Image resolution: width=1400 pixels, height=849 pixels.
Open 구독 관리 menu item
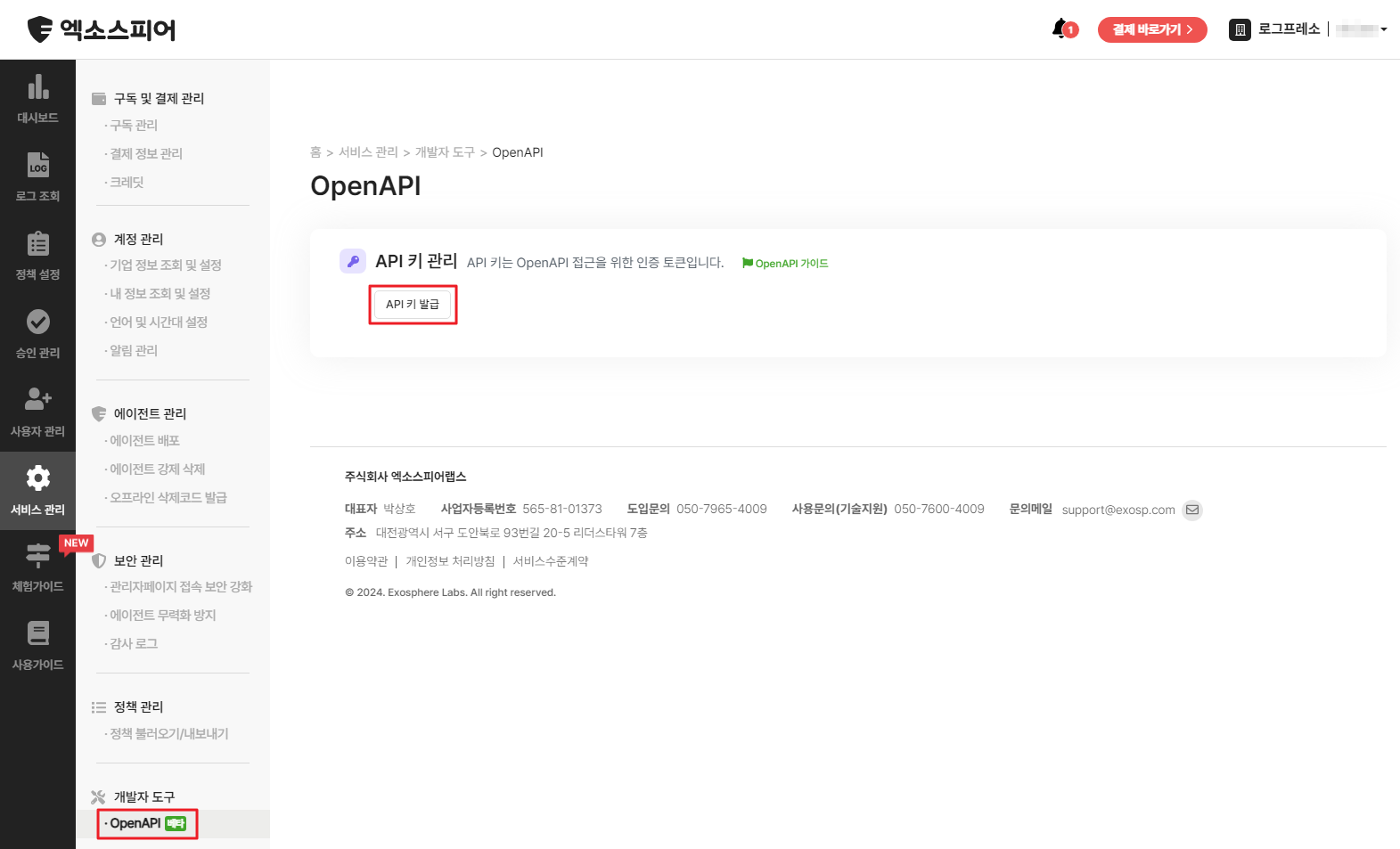pyautogui.click(x=134, y=125)
